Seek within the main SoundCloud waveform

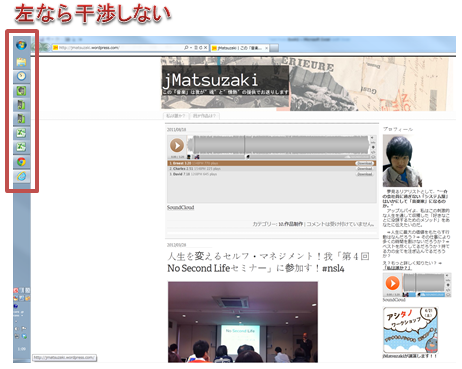pos(278,145)
